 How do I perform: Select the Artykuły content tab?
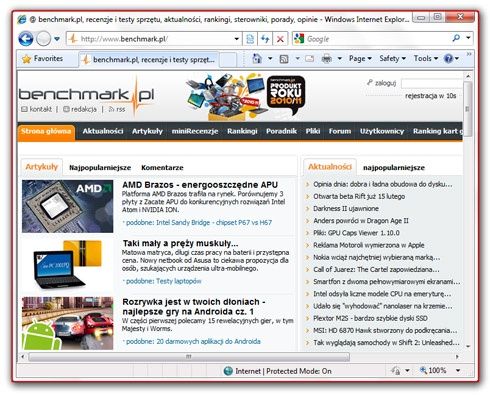tap(41, 167)
